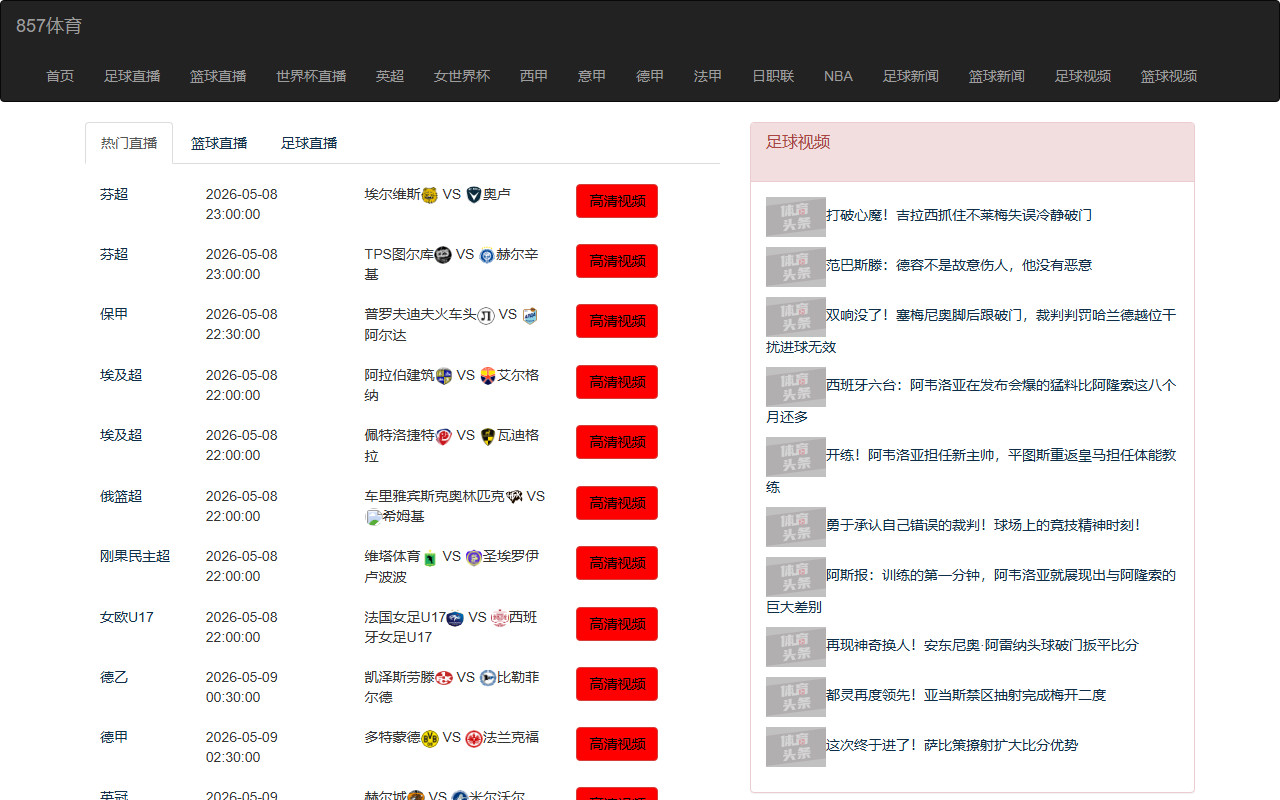This screenshot has width=1280, height=800.
Task: Click 高清视频 for 德乙 match
Action: 617,684
